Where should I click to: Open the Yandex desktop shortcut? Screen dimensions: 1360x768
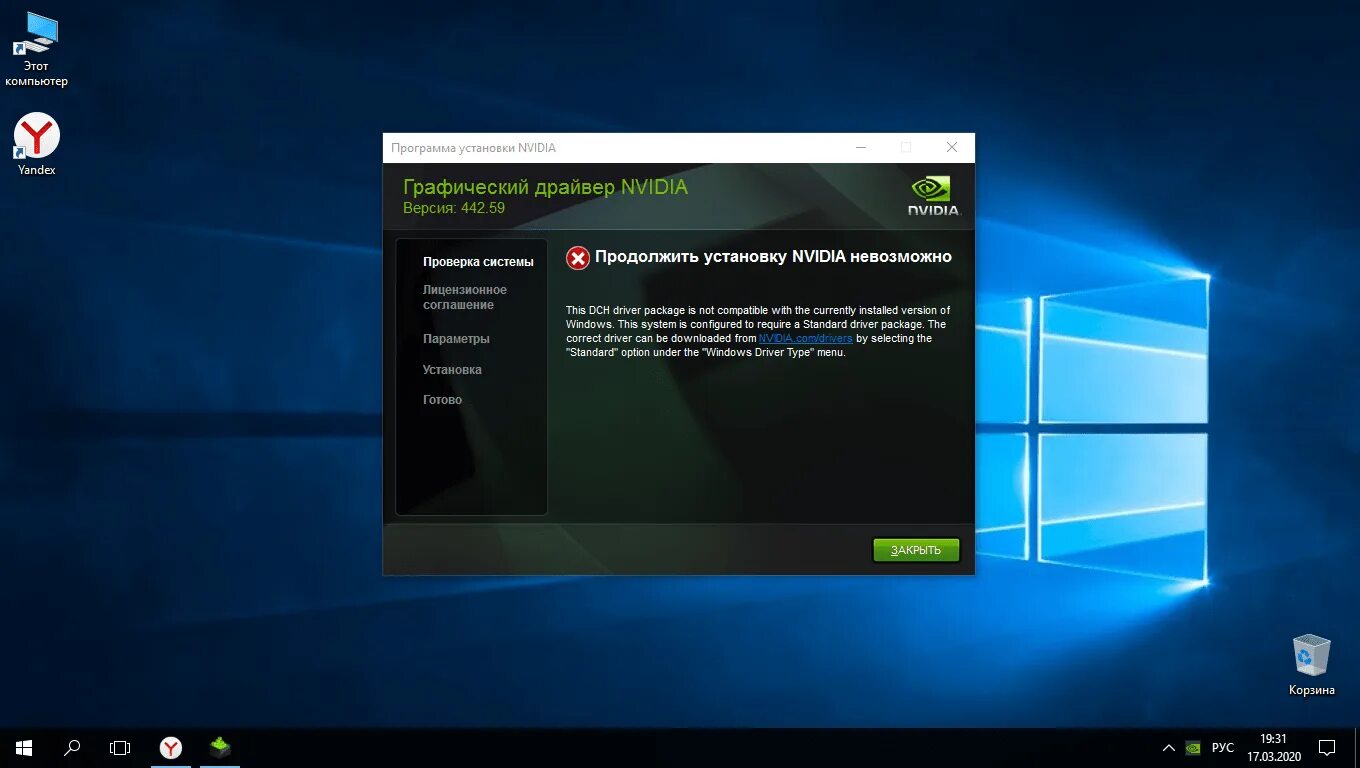click(37, 144)
